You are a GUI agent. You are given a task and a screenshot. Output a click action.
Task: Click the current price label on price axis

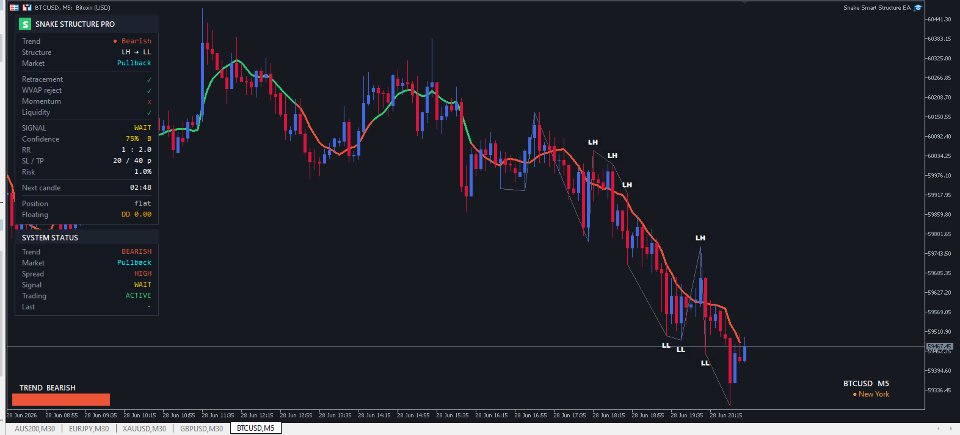[940, 347]
